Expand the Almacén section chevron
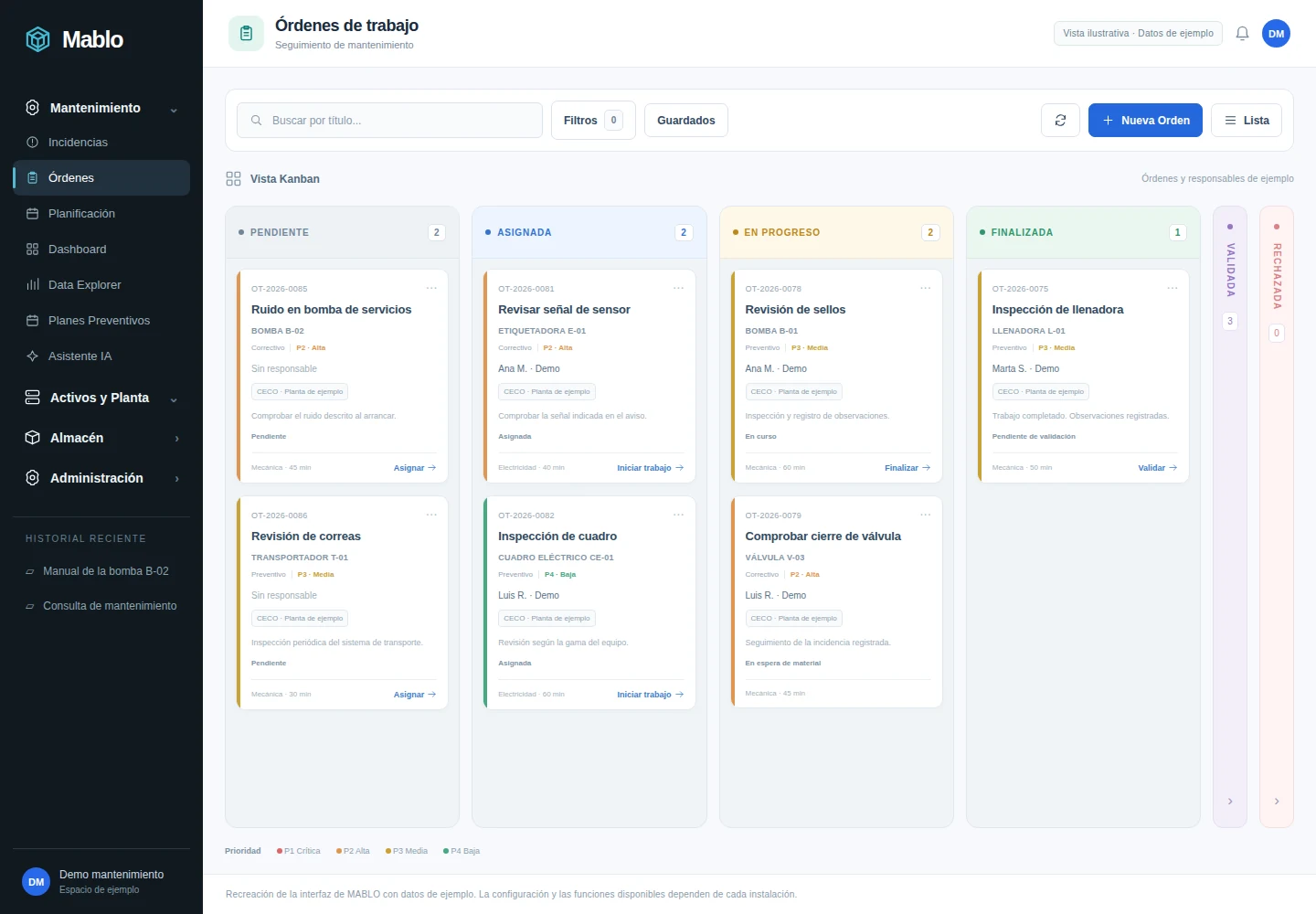Image resolution: width=1316 pixels, height=914 pixels. tap(176, 439)
